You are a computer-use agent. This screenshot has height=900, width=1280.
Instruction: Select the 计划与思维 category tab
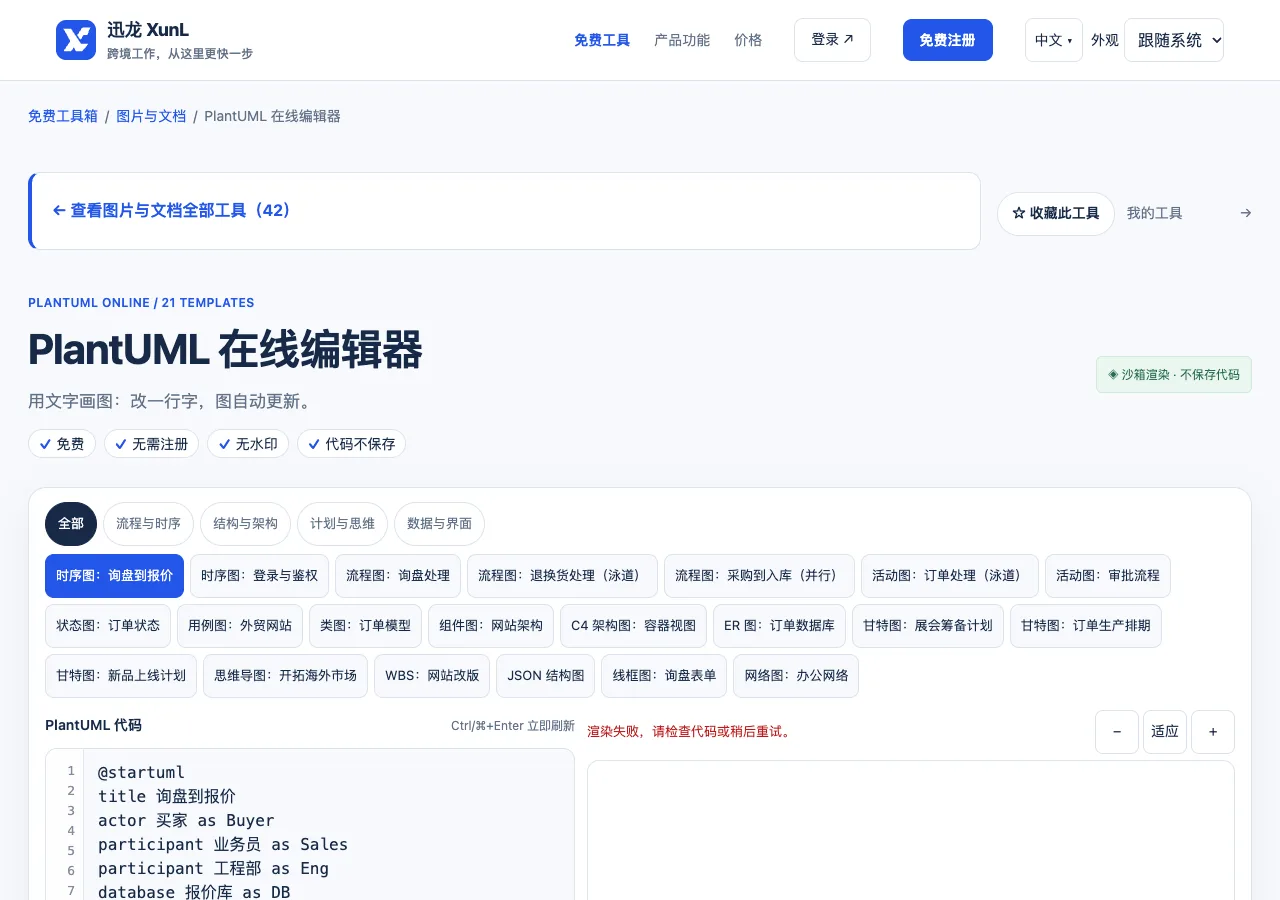[x=342, y=524]
